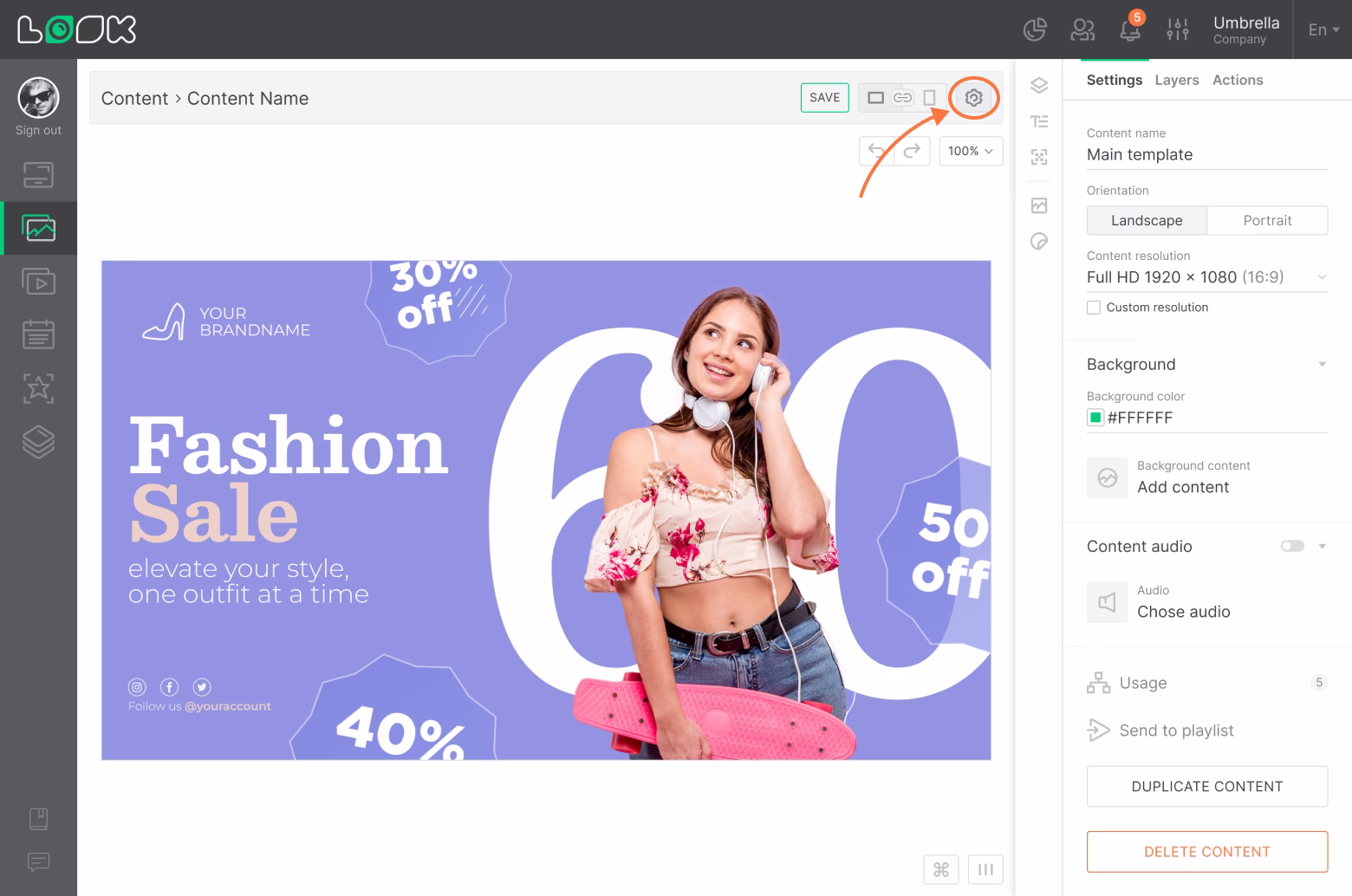
Task: Open the users icon in the header
Action: [x=1082, y=29]
